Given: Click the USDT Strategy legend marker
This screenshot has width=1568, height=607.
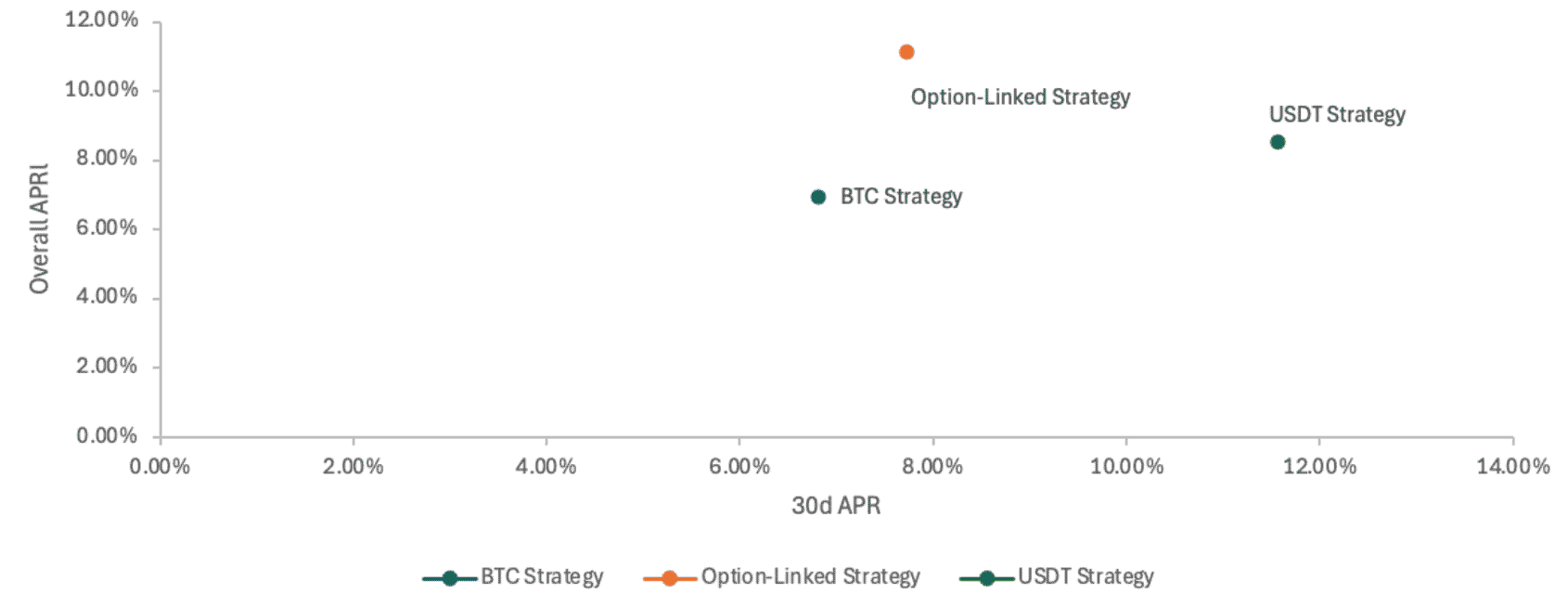Looking at the screenshot, I should [x=986, y=578].
